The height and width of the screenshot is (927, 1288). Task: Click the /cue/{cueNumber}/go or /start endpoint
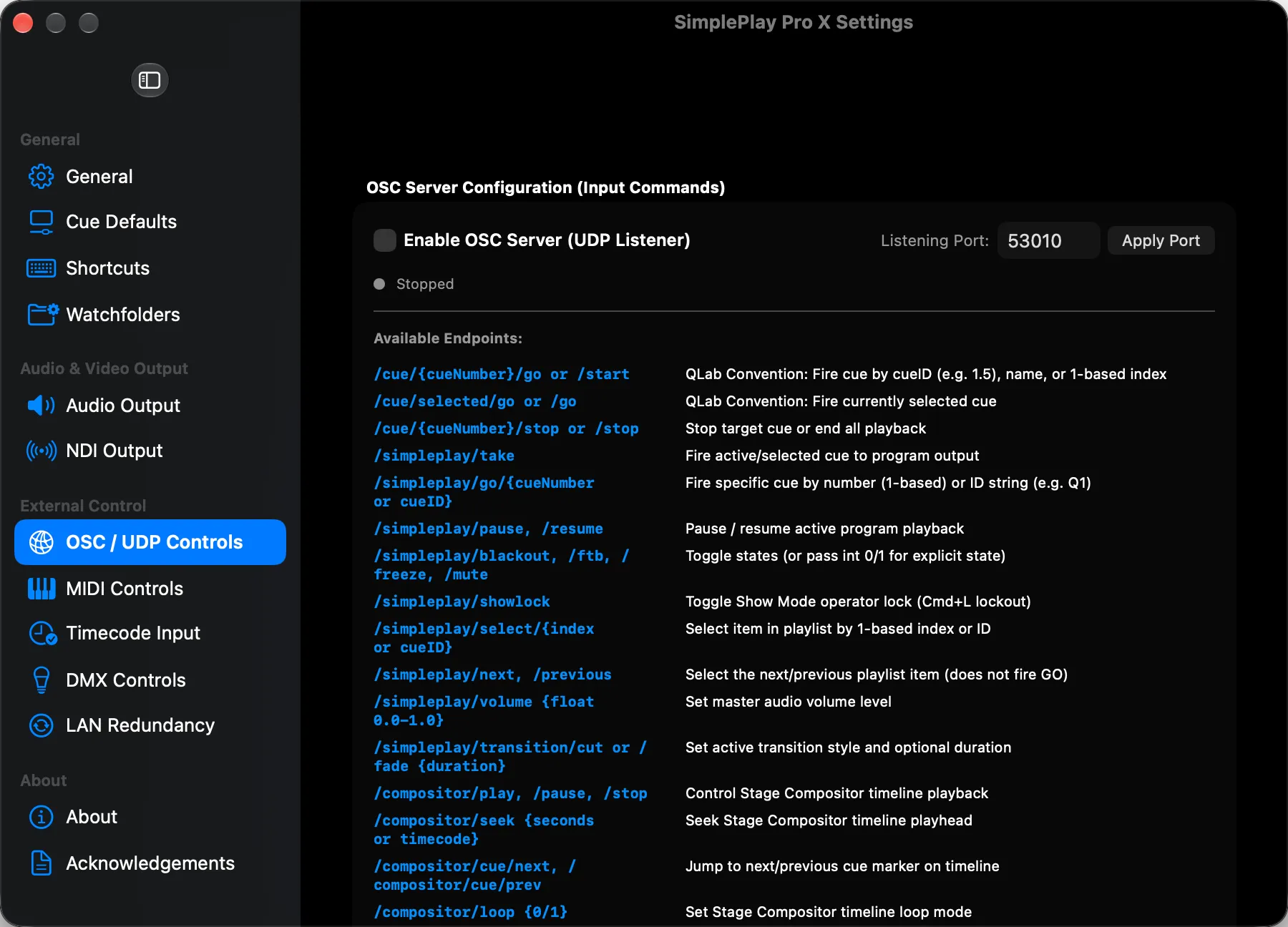502,374
